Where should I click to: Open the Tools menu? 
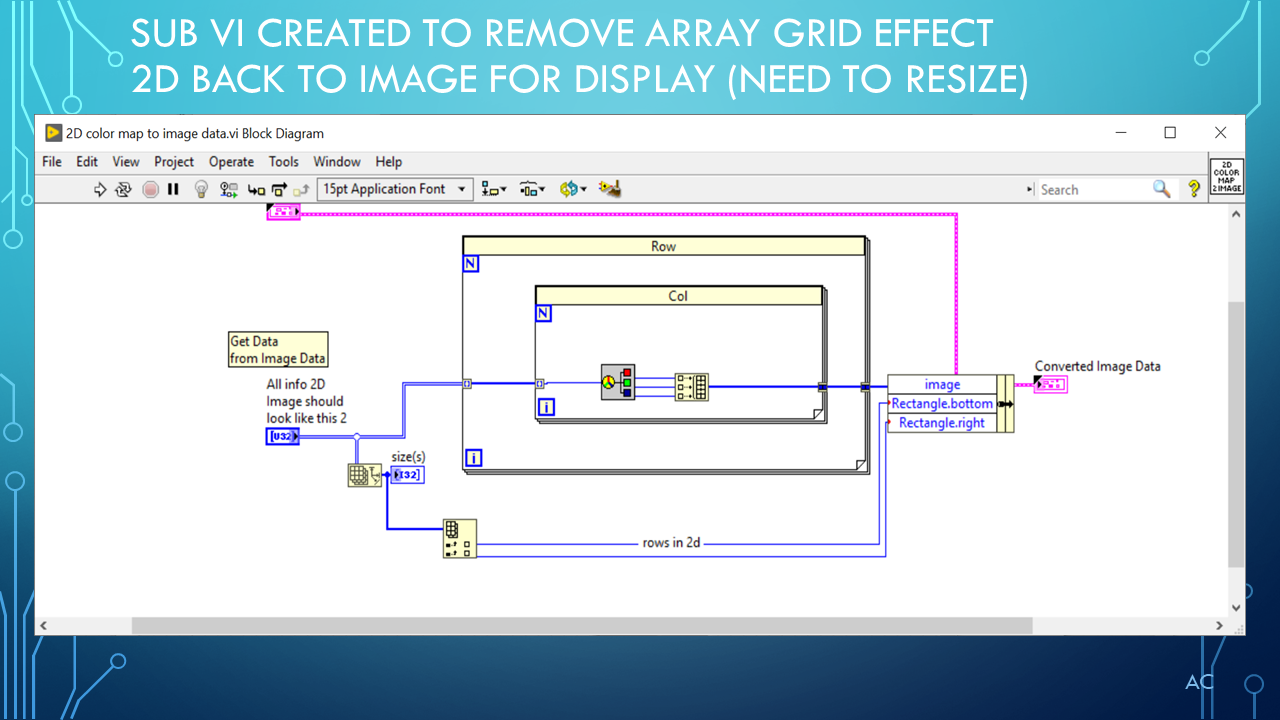click(283, 161)
